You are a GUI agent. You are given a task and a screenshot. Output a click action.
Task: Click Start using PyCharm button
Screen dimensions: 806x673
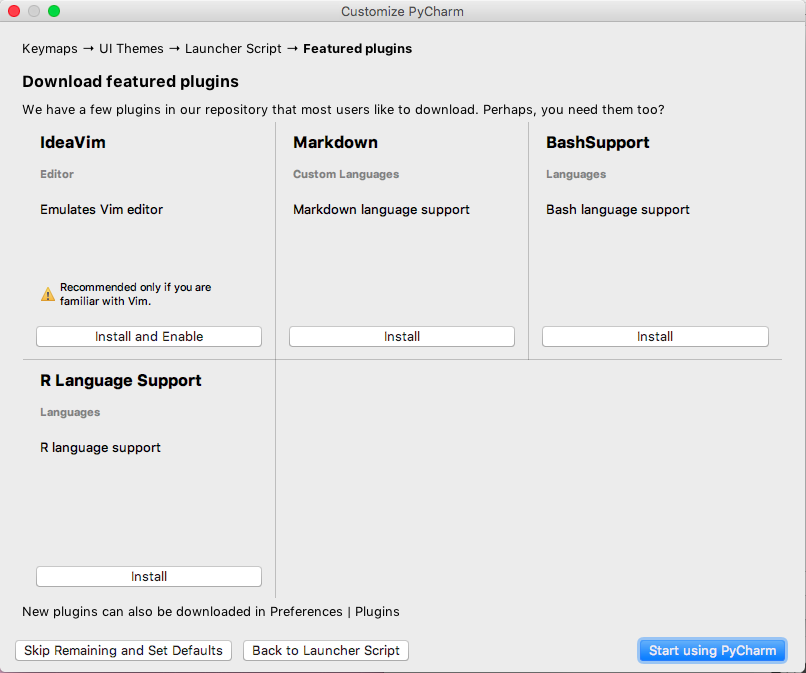click(712, 650)
